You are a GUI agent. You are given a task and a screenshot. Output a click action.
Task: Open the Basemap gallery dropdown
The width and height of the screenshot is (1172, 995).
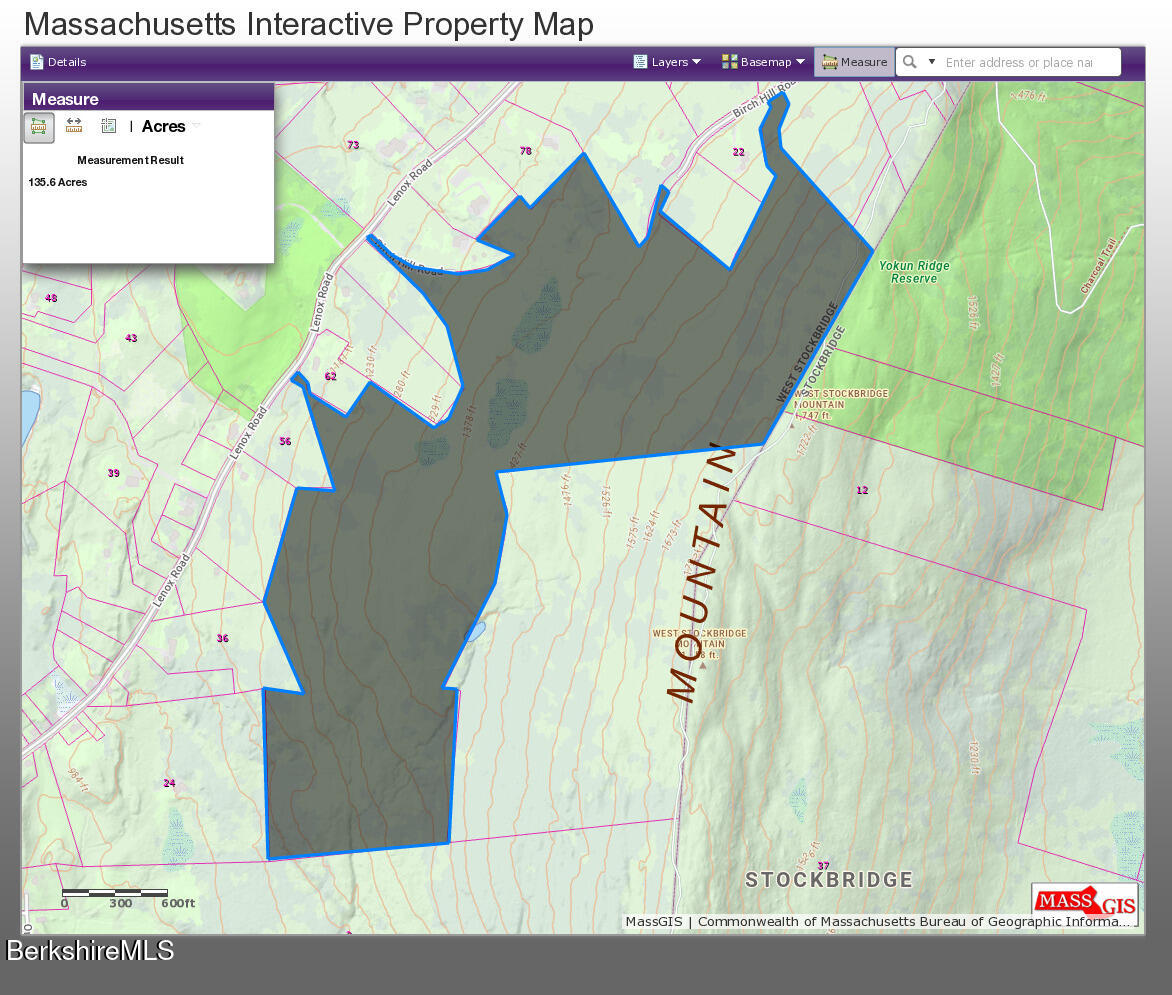tap(763, 62)
